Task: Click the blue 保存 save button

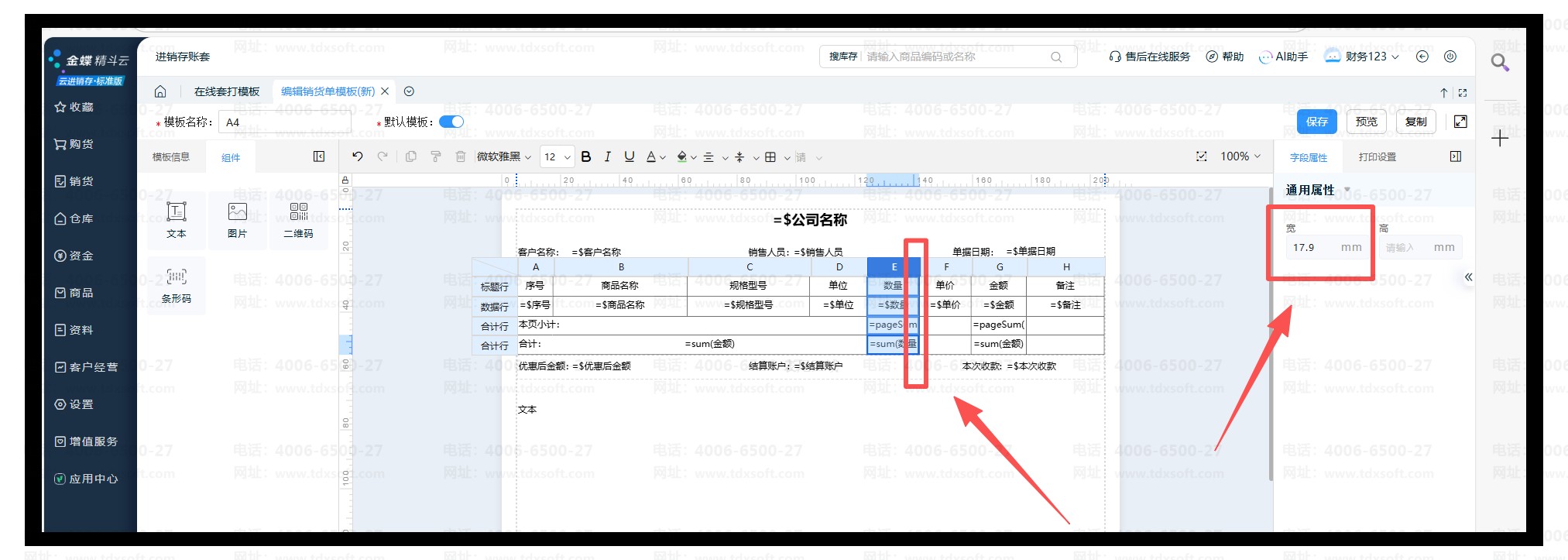Action: (x=1316, y=122)
